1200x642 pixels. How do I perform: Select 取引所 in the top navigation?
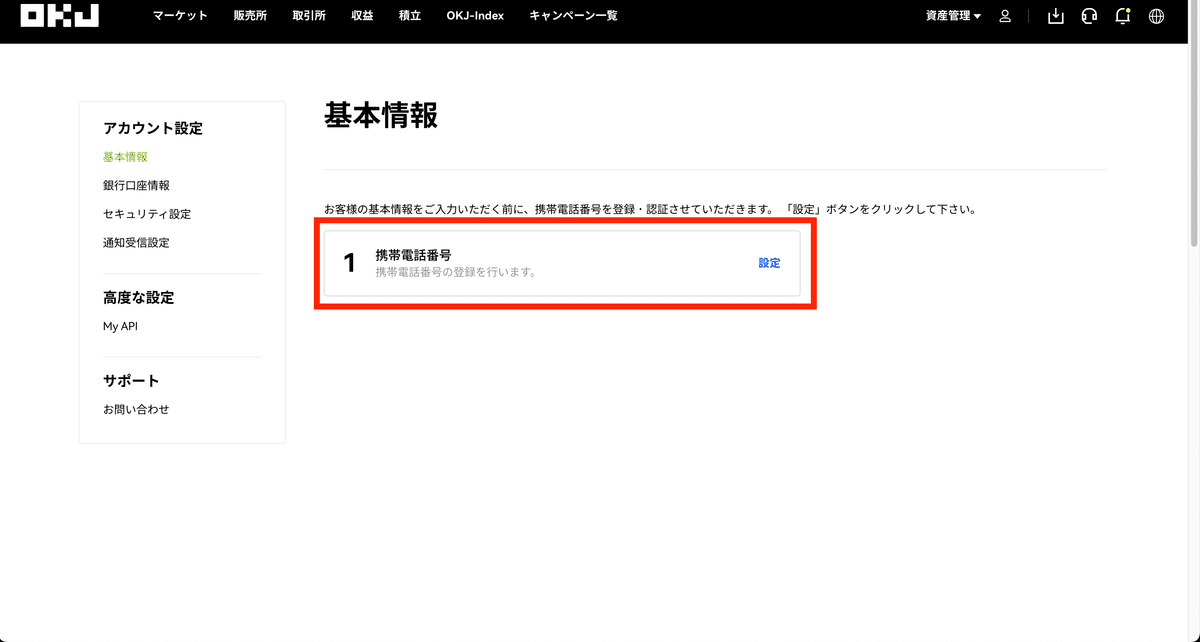pyautogui.click(x=309, y=16)
